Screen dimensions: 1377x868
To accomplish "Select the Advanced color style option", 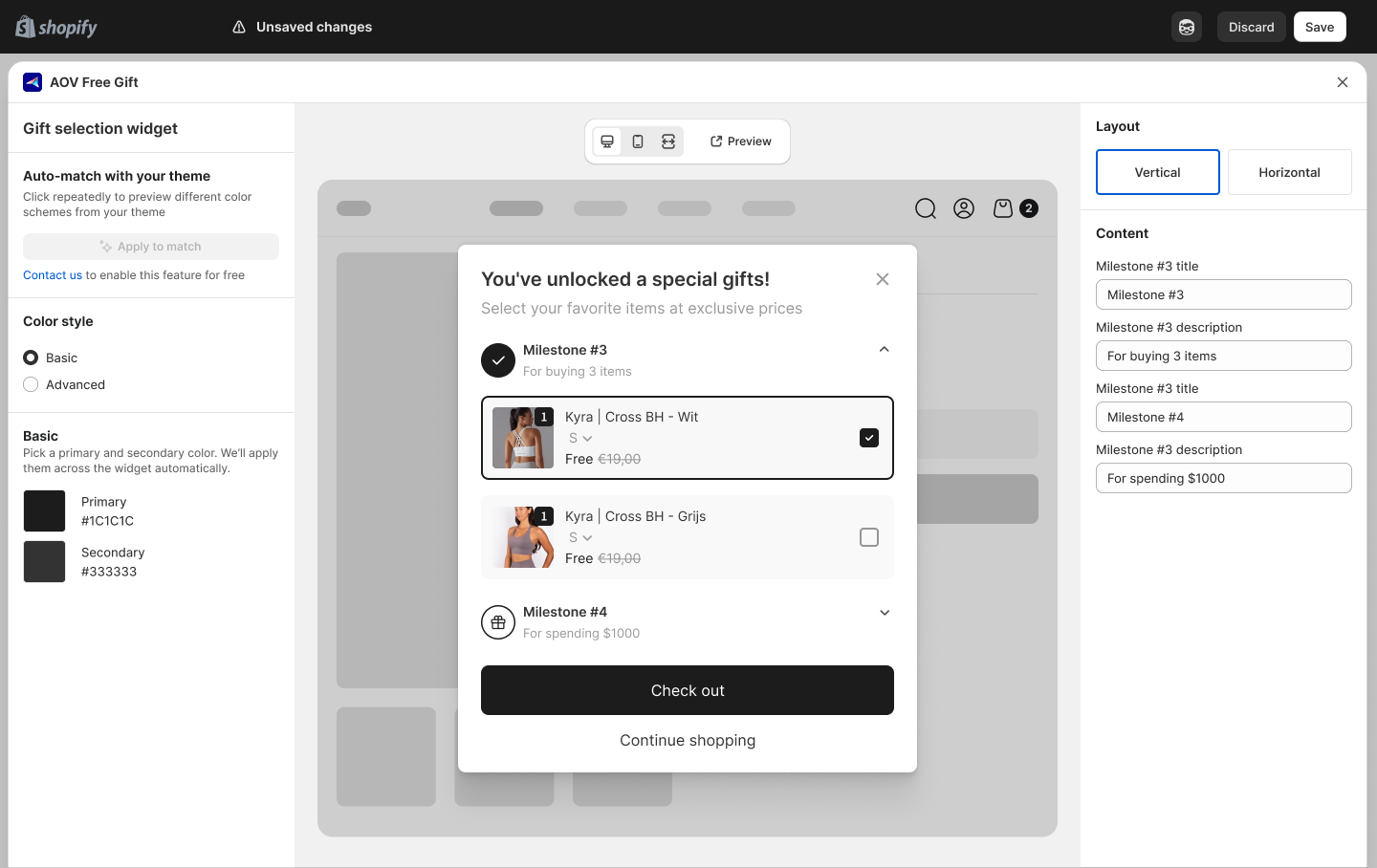I will [x=31, y=384].
